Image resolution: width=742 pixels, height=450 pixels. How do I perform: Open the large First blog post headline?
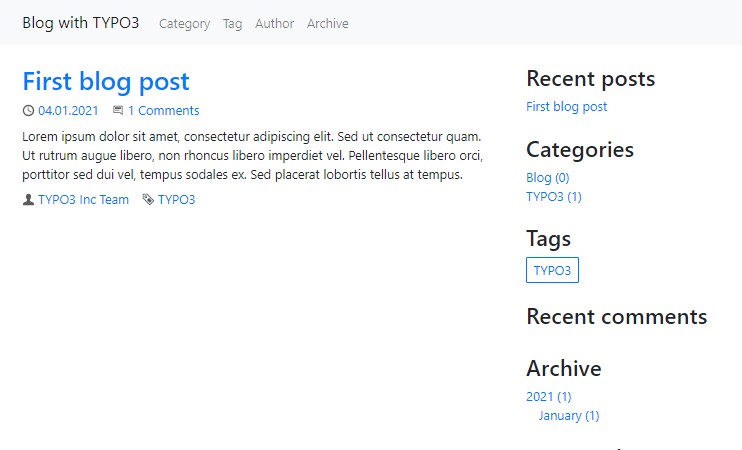click(x=105, y=81)
